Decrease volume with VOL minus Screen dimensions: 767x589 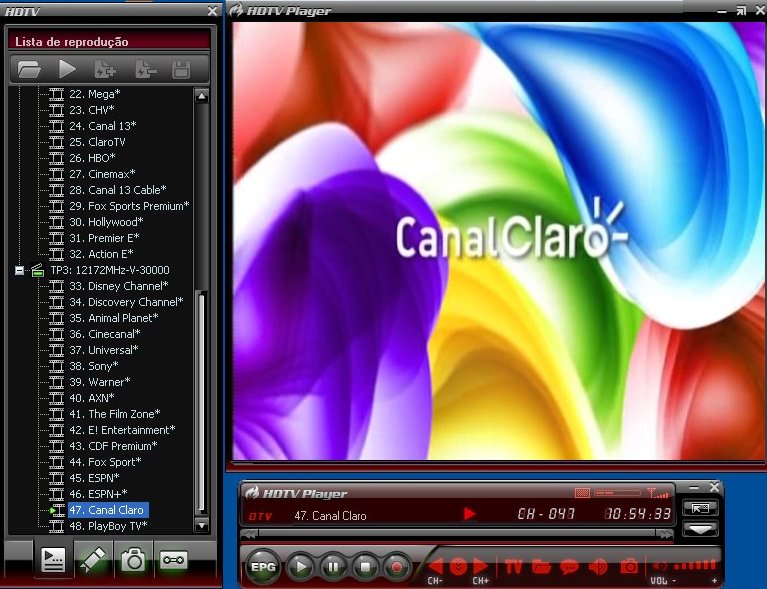(x=675, y=581)
